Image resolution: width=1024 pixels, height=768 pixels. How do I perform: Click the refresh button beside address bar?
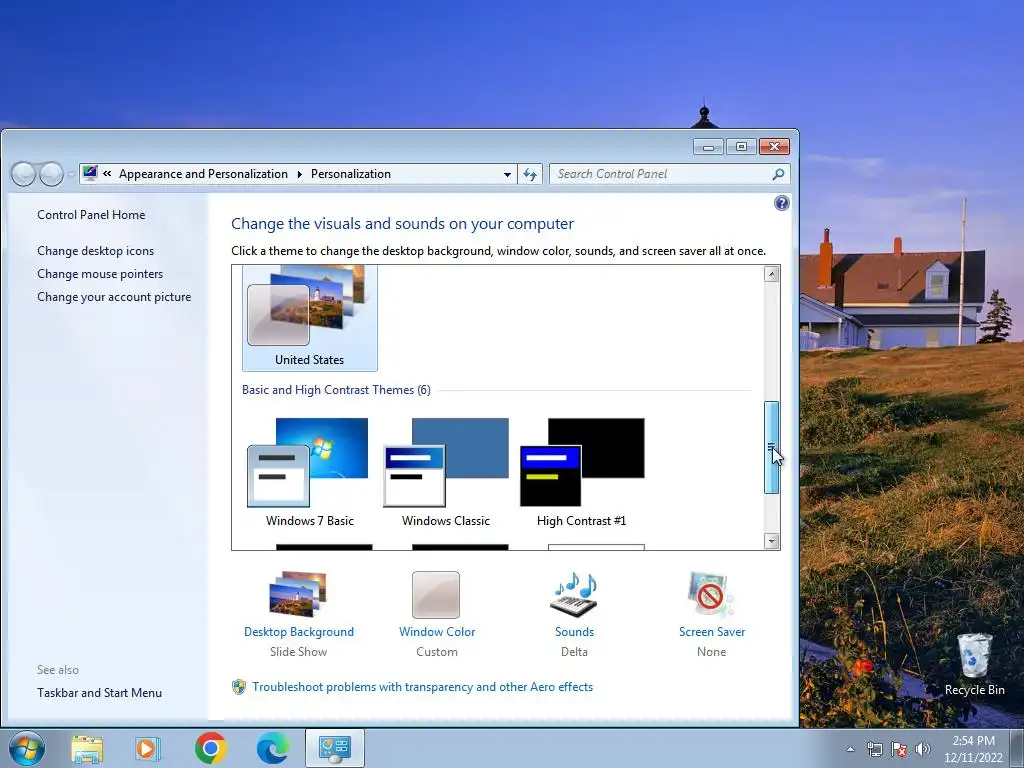(x=530, y=174)
